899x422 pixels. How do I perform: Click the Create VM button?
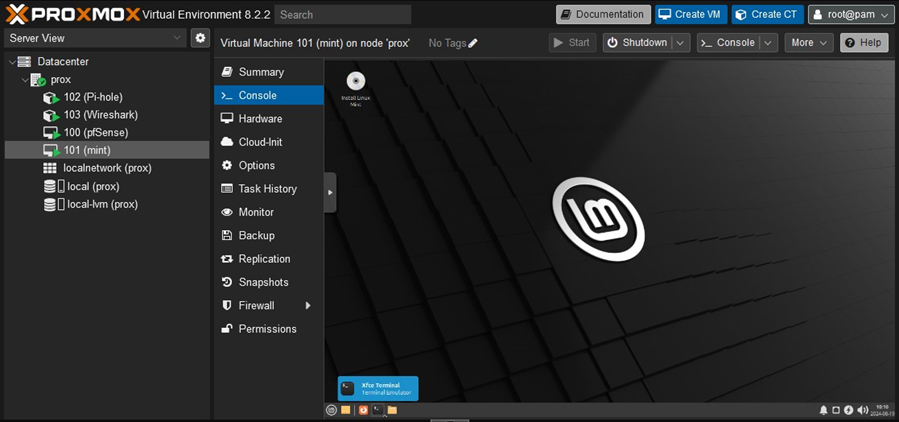coord(690,15)
